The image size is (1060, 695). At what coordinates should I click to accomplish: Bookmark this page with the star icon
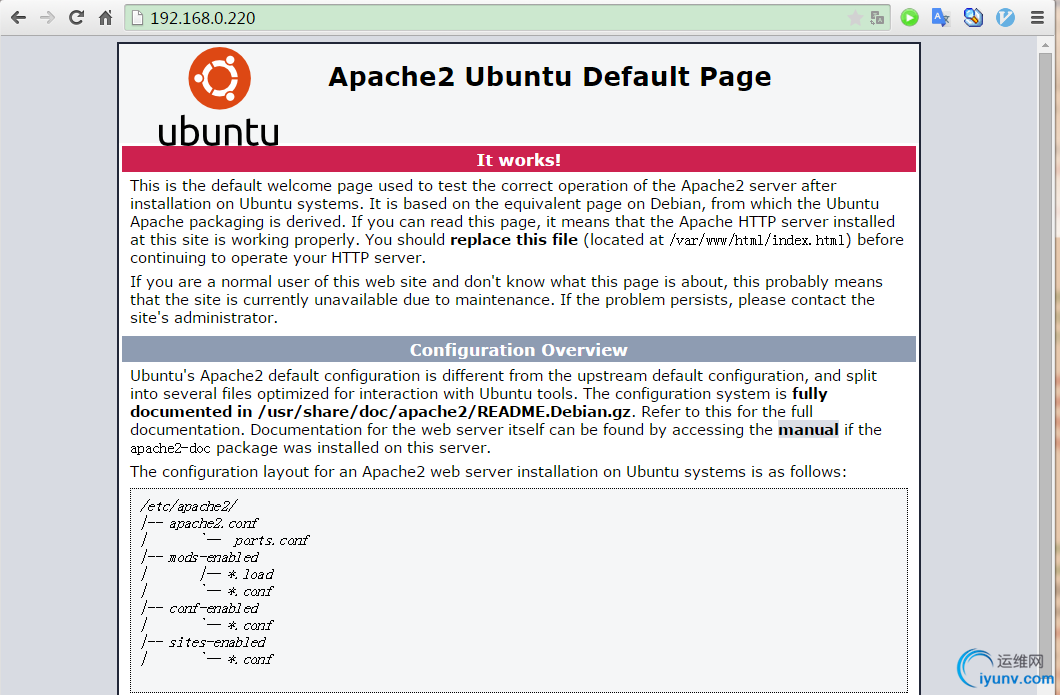855,18
